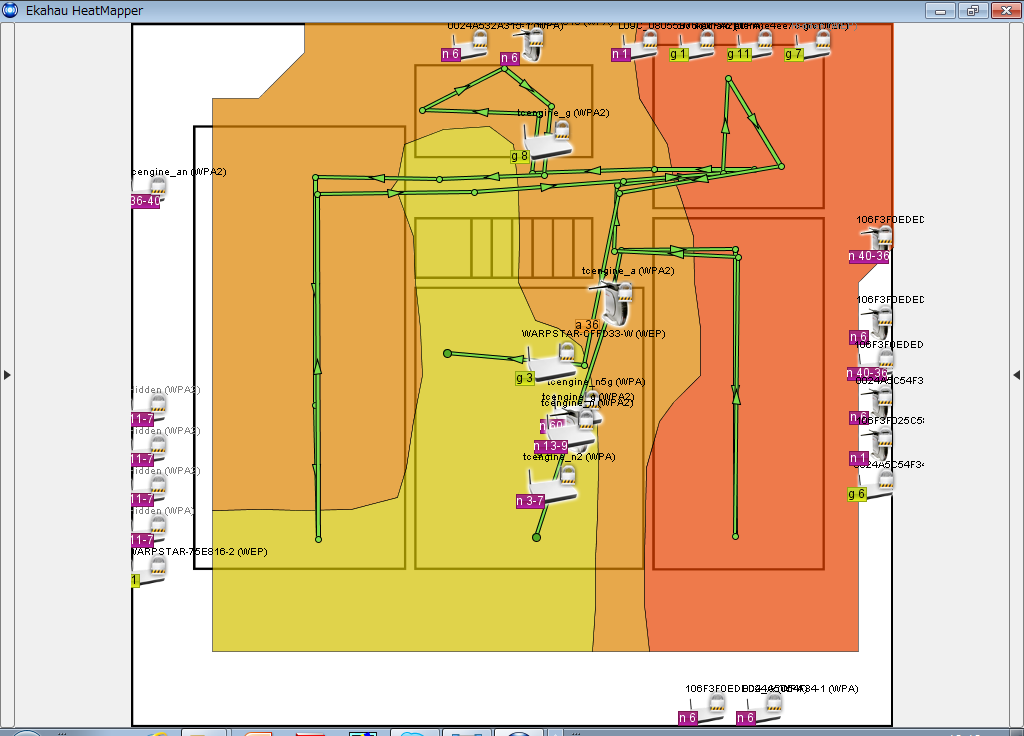This screenshot has height=736, width=1024.
Task: Click the access point badged g 7
Action: 812,46
